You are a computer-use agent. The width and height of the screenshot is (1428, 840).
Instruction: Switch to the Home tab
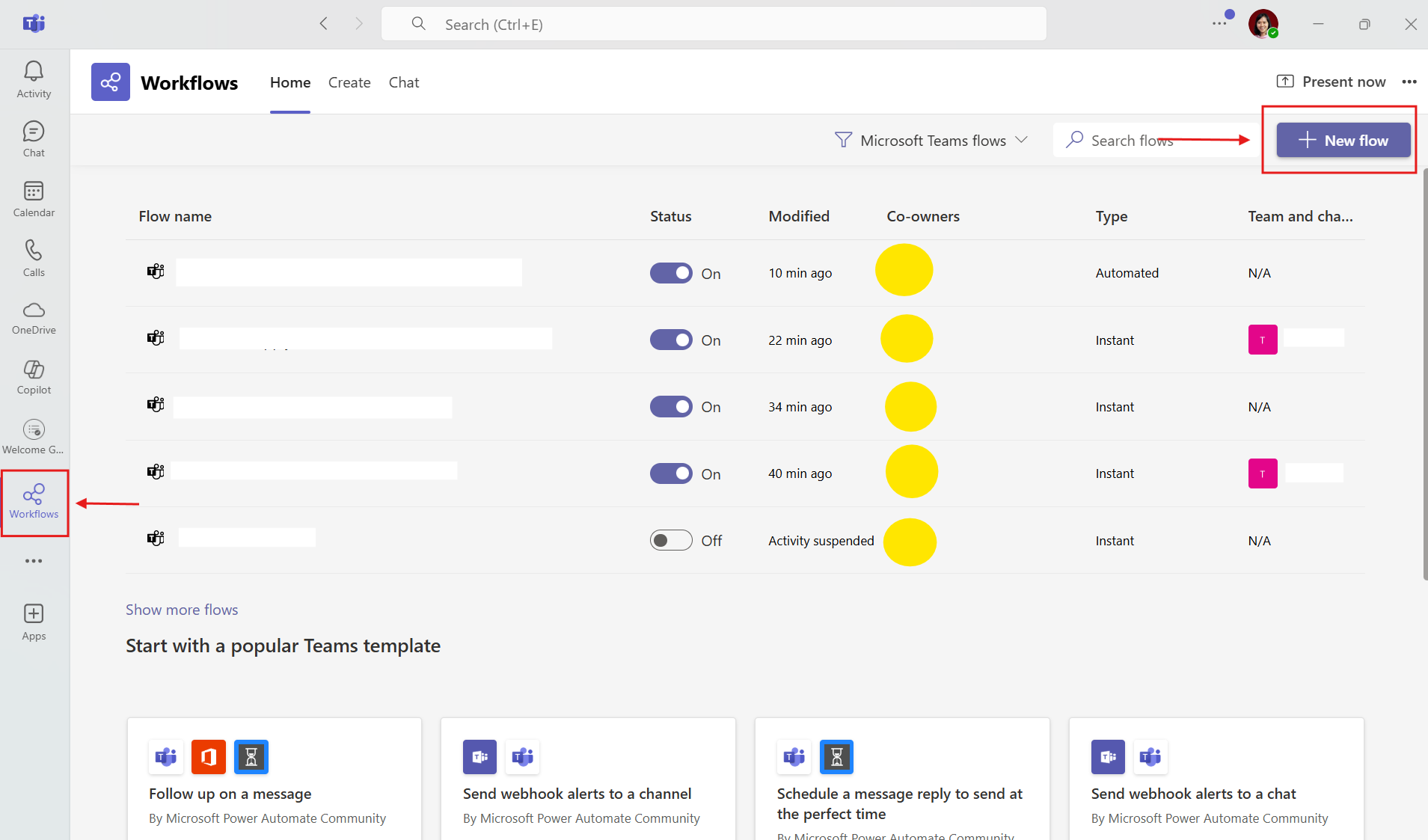(x=290, y=82)
